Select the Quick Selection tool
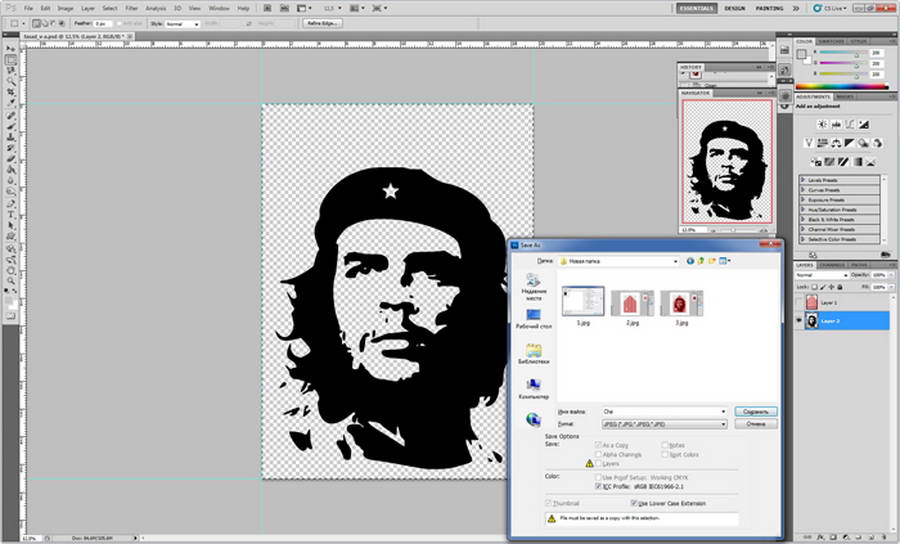 coord(11,81)
